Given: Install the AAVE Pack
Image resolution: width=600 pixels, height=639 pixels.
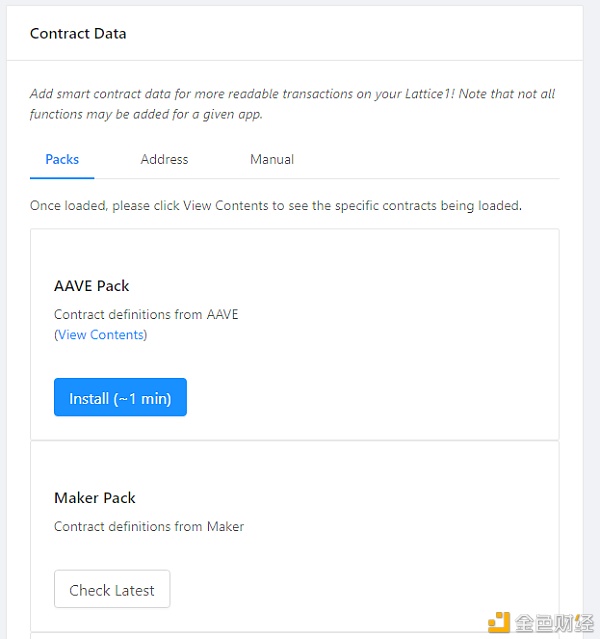Looking at the screenshot, I should point(120,397).
